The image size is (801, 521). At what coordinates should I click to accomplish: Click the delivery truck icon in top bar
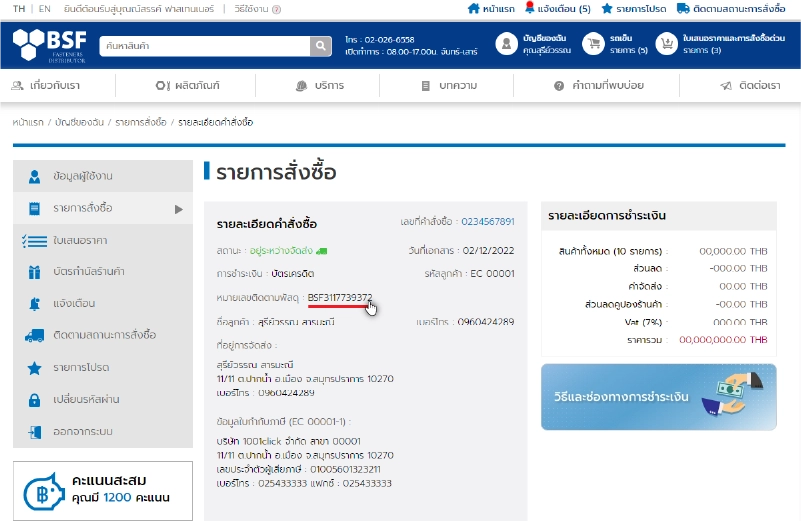click(x=683, y=8)
